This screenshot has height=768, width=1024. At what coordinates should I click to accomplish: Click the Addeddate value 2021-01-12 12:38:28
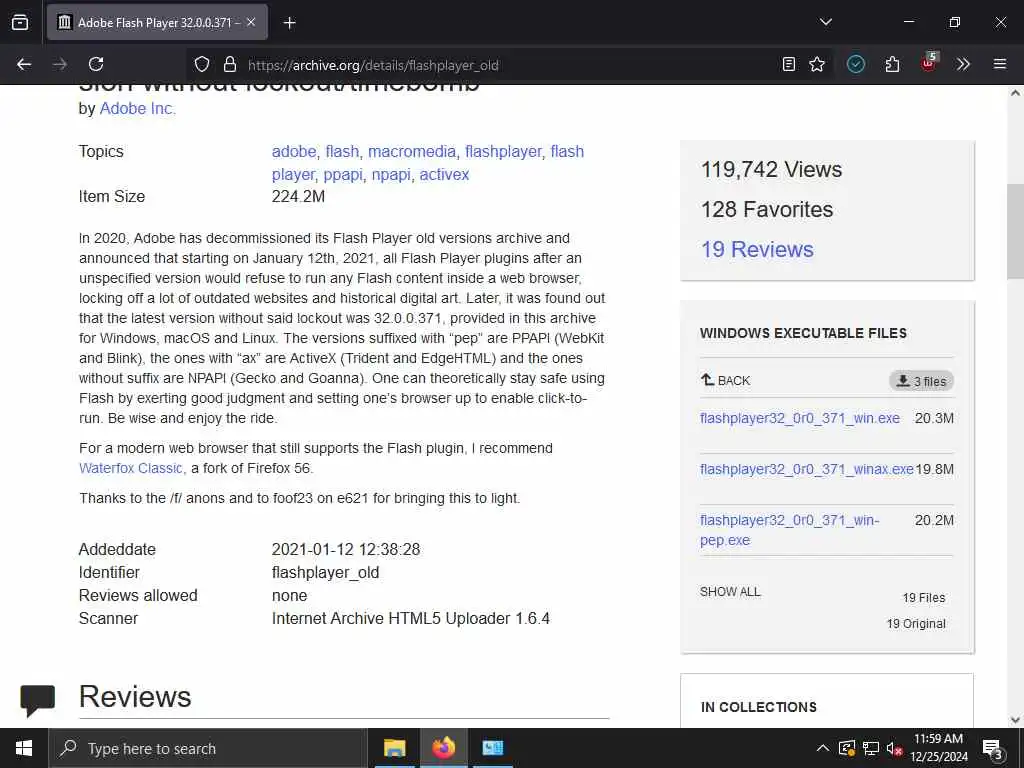tap(346, 549)
